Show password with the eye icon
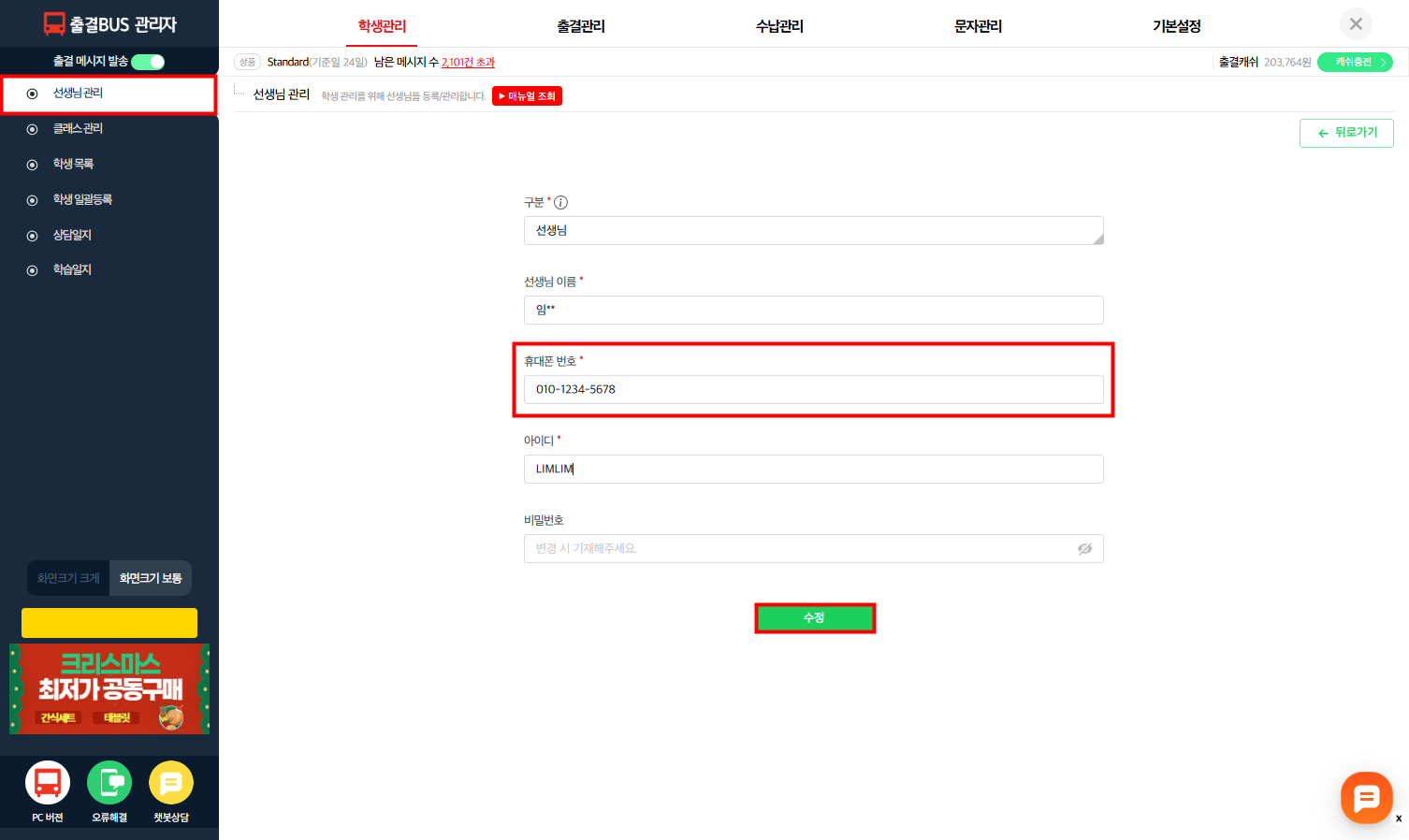Screen dimensions: 1409x840 click(1084, 549)
